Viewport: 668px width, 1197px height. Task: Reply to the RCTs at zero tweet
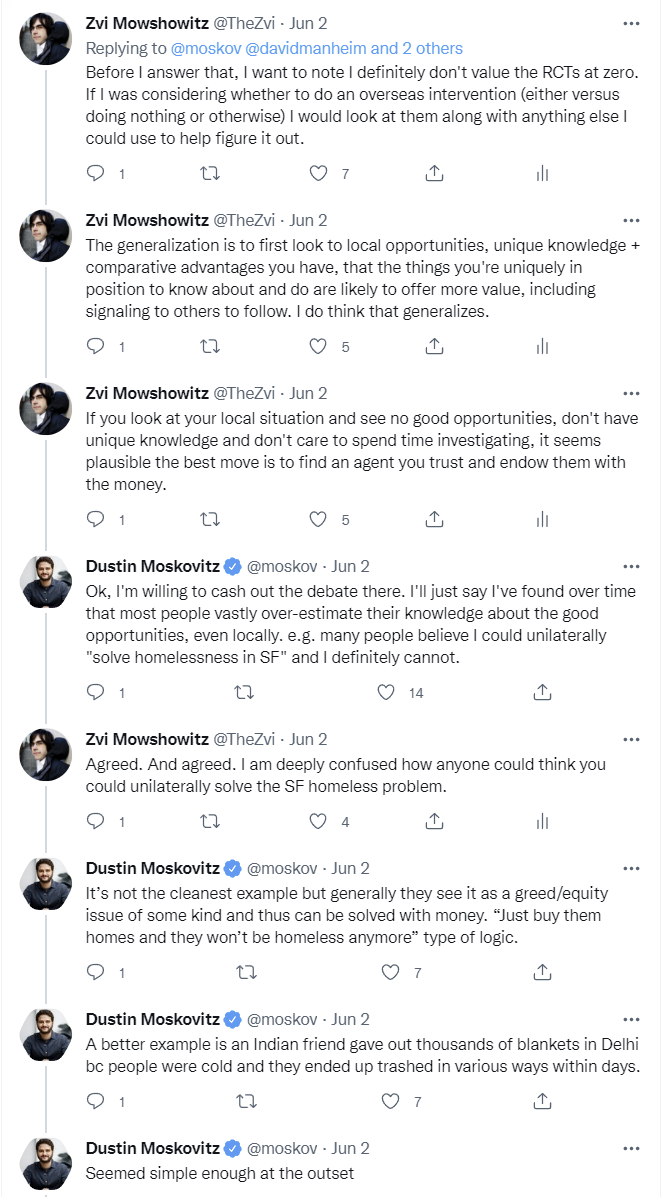(96, 173)
